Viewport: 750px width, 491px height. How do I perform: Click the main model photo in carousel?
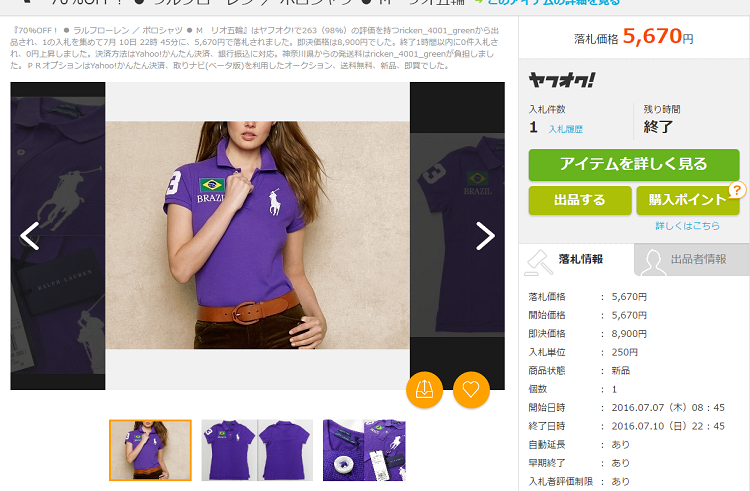click(x=257, y=236)
